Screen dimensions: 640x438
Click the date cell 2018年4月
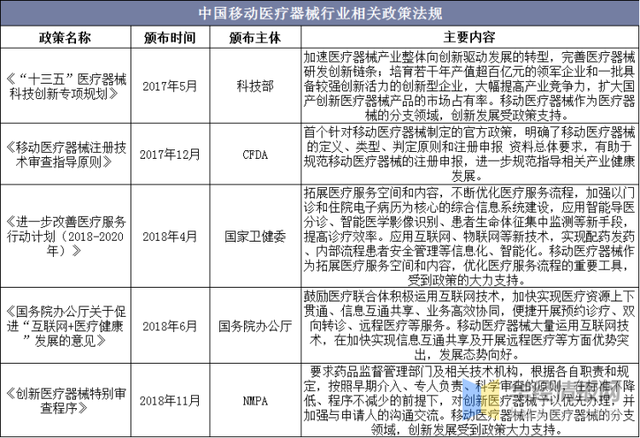click(x=170, y=236)
